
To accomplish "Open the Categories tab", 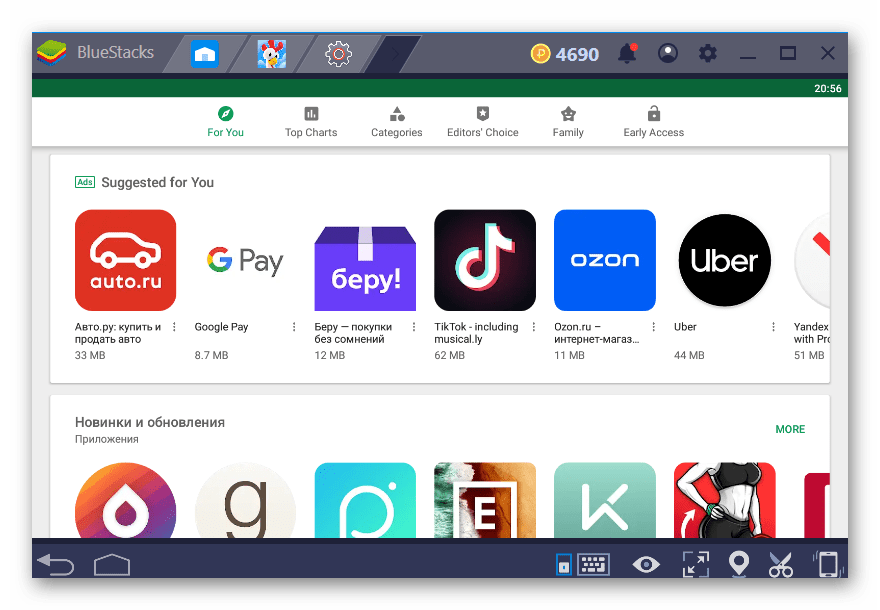I will point(397,122).
